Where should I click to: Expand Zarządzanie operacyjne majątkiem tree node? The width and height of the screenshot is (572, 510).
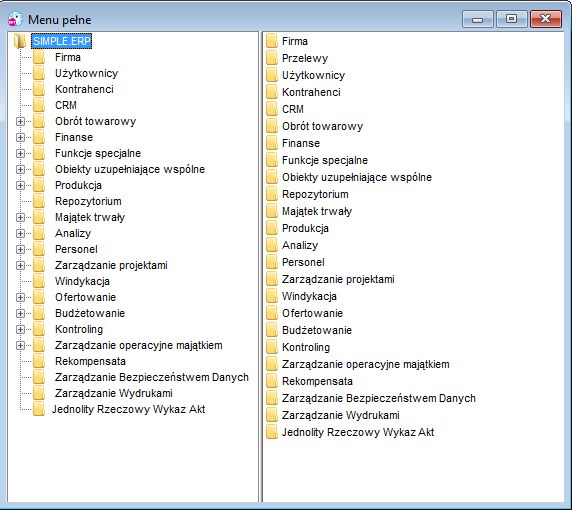coord(20,345)
